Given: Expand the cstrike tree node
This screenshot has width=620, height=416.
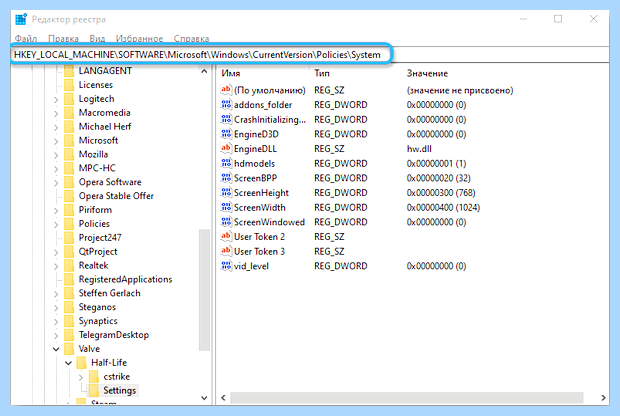Looking at the screenshot, I should click(81, 377).
